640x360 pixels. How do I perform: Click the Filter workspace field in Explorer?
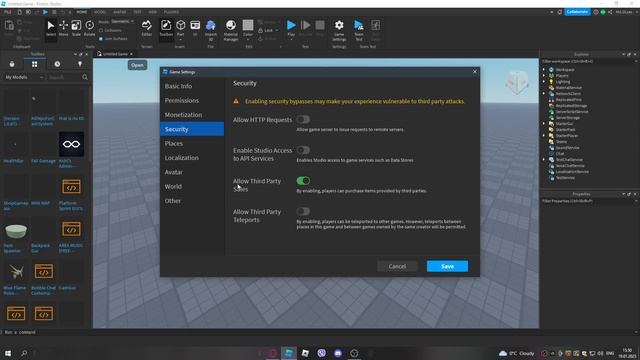tap(589, 61)
